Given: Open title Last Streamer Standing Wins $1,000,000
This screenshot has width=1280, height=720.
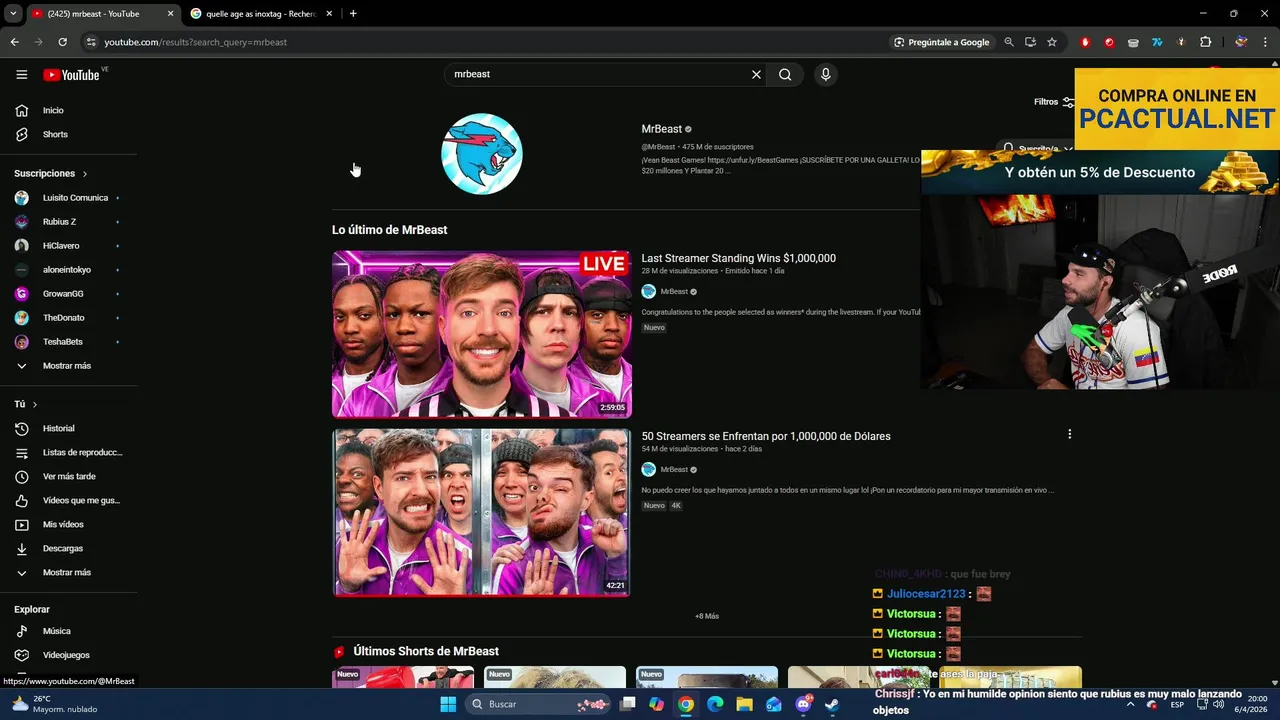Looking at the screenshot, I should (x=738, y=258).
